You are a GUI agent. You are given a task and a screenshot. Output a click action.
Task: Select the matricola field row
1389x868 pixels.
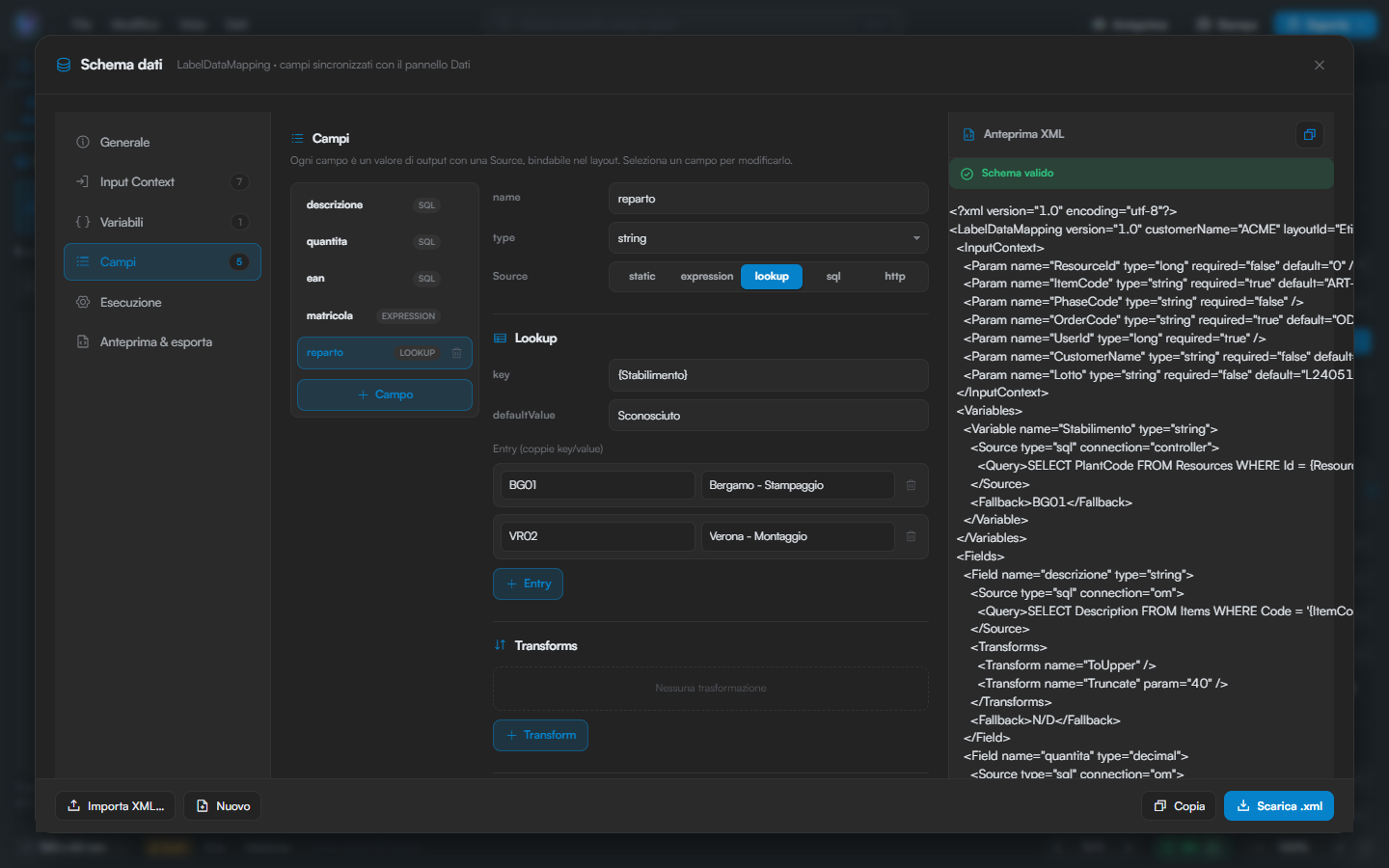pyautogui.click(x=385, y=316)
